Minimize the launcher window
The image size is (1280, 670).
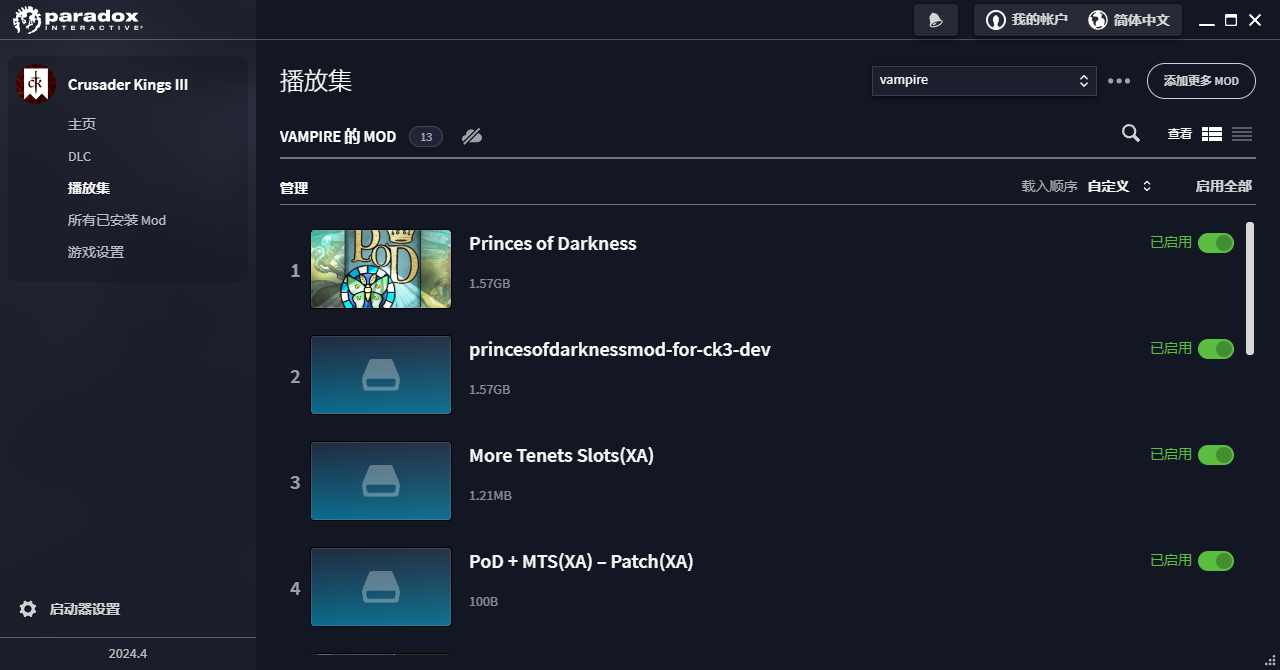[1207, 21]
